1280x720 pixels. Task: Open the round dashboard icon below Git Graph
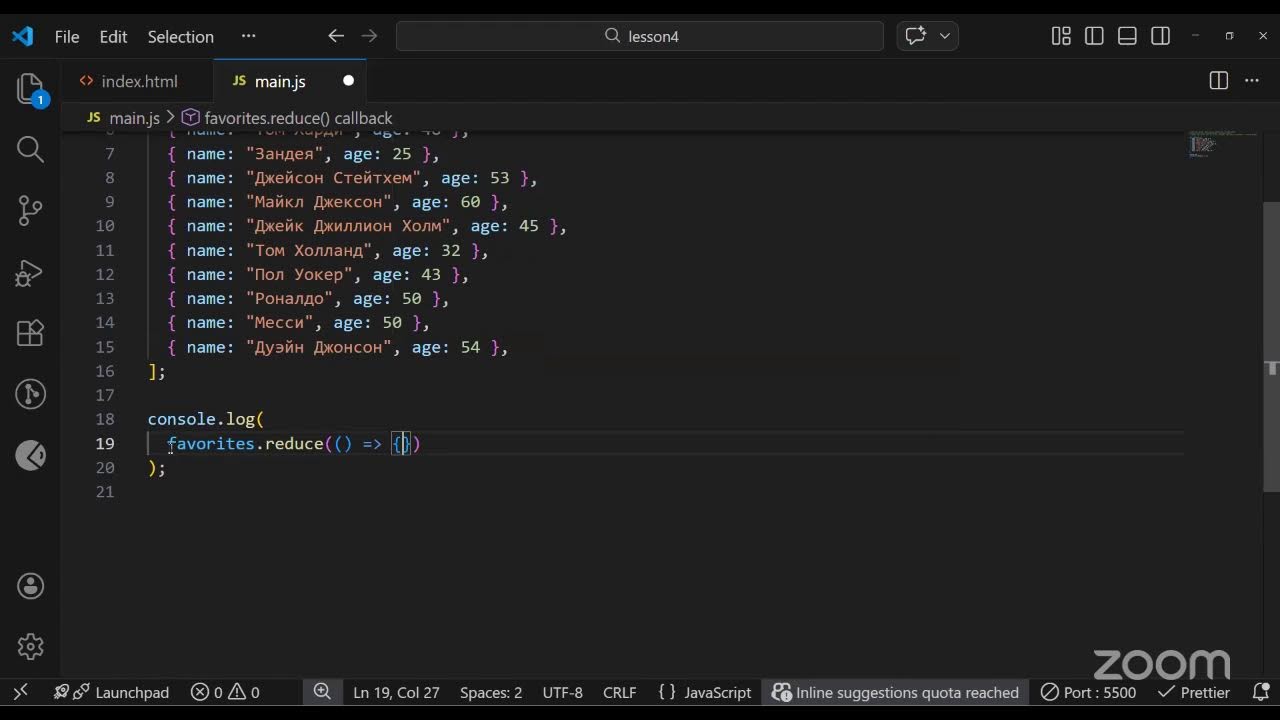(31, 456)
